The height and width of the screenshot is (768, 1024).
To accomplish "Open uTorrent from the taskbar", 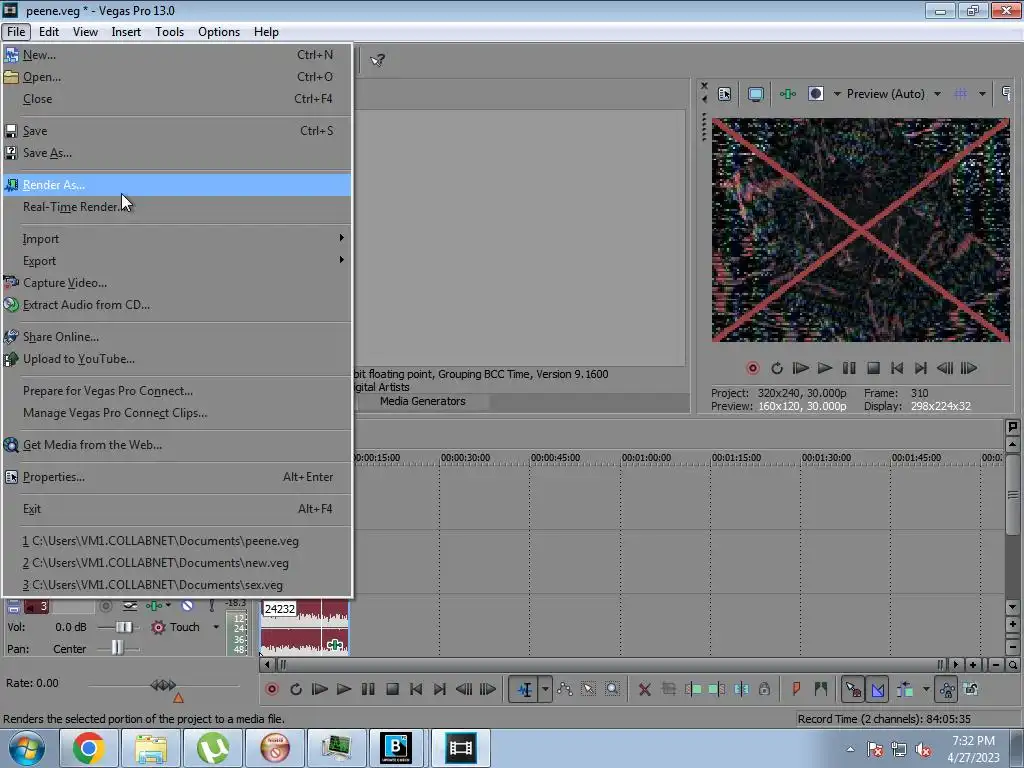I will (213, 748).
